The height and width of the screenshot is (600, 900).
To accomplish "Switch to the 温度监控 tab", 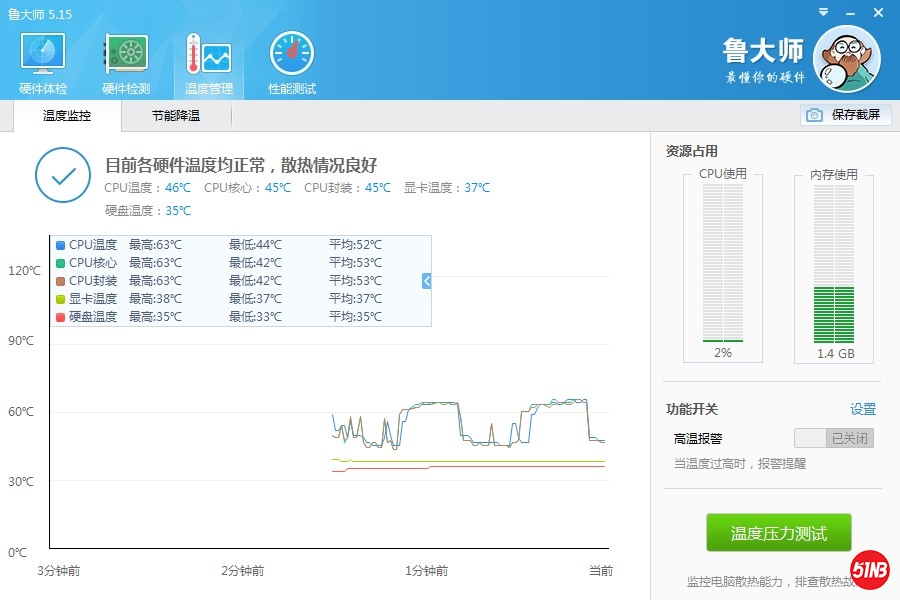I will pyautogui.click(x=67, y=116).
